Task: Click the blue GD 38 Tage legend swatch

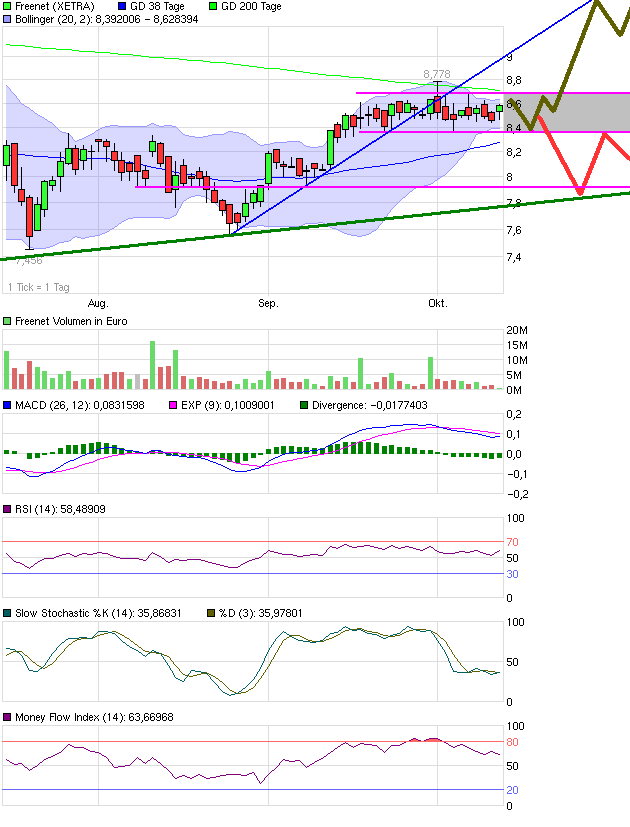Action: [122, 7]
